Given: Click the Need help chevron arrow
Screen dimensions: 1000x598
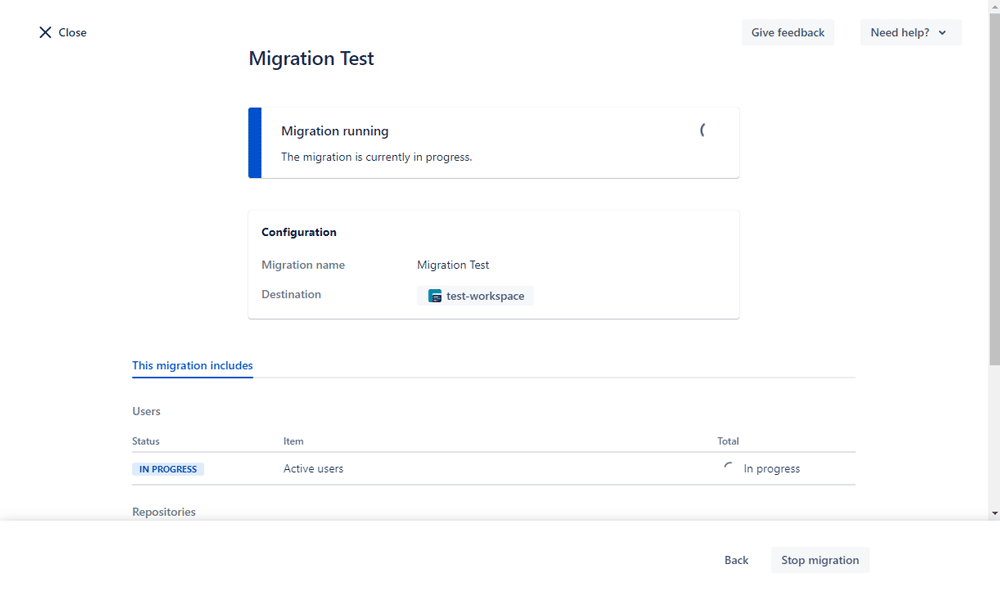Looking at the screenshot, I should 943,33.
